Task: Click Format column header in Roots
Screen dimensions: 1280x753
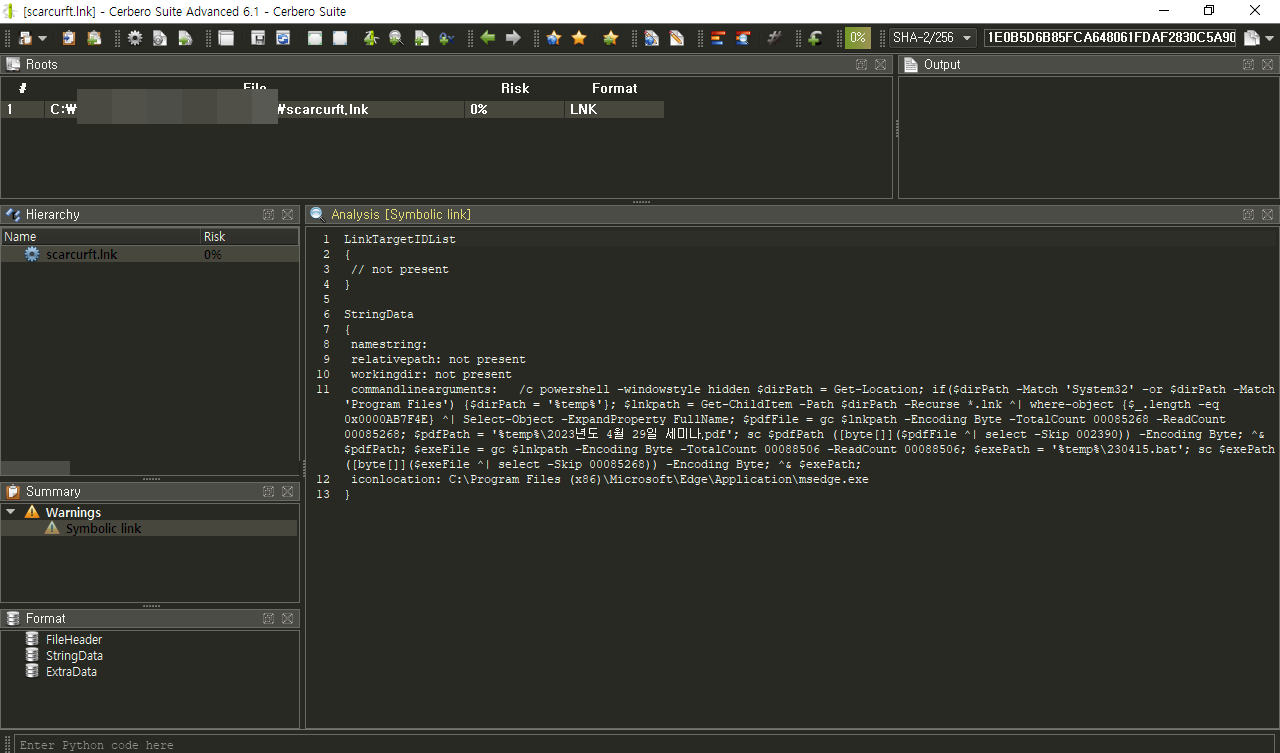Action: [x=614, y=88]
